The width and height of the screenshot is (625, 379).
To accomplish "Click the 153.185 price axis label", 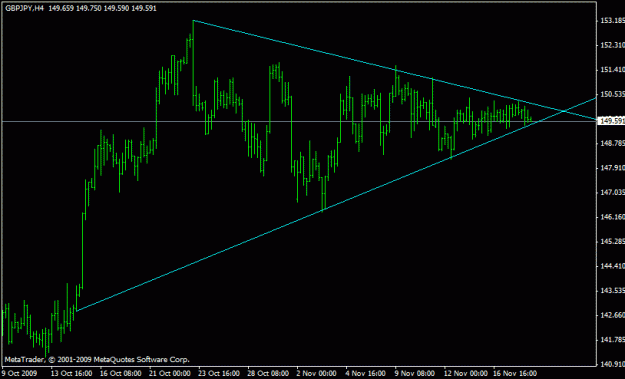I will tap(612, 21).
